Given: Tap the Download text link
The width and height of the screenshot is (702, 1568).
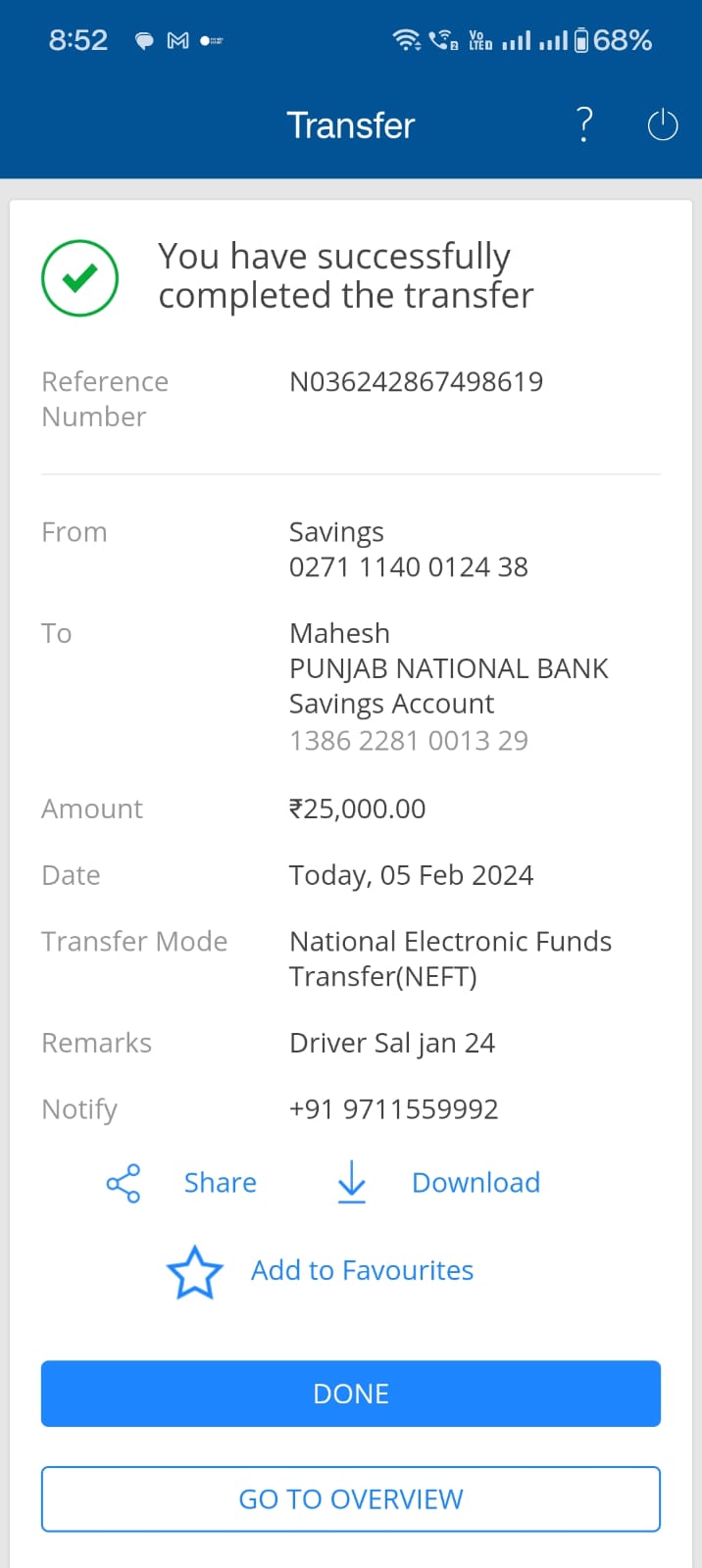Looking at the screenshot, I should [476, 1183].
